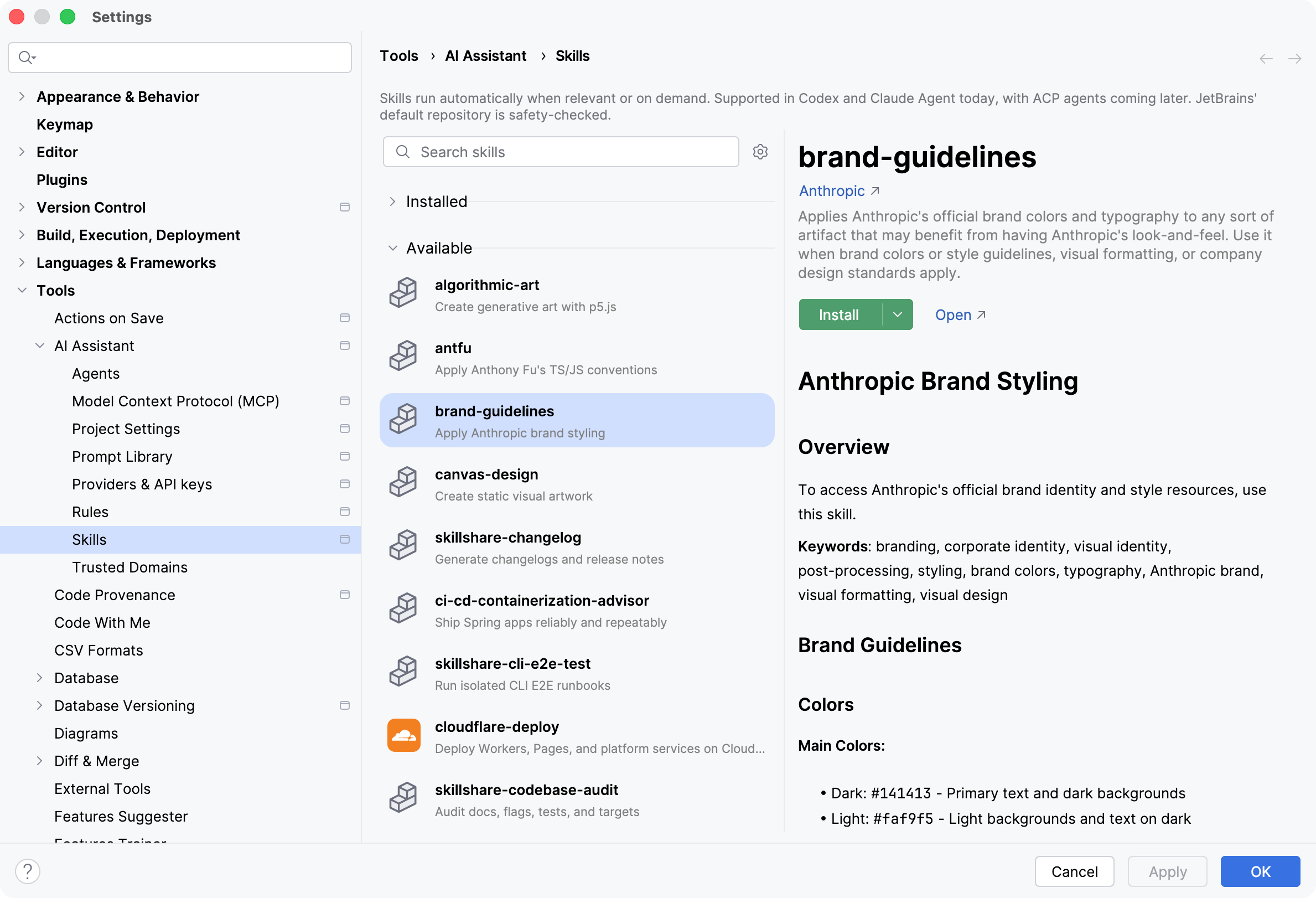This screenshot has width=1316, height=898.
Task: Expand the Installed skills group
Action: (392, 202)
